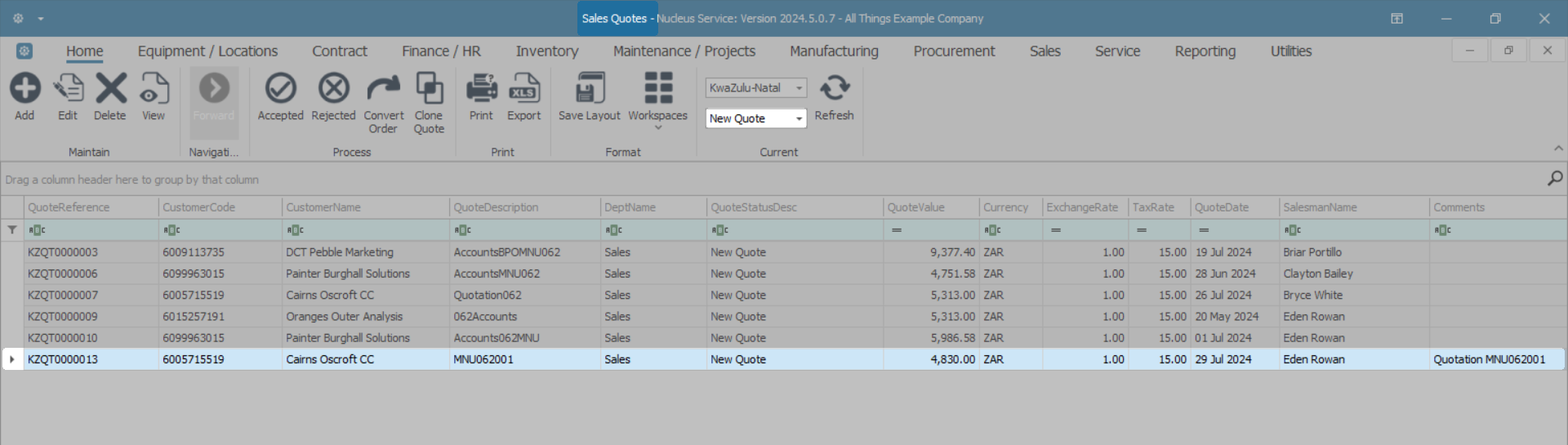Viewport: 1568px width, 445px height.
Task: Click the Add quote icon
Action: pos(24,89)
